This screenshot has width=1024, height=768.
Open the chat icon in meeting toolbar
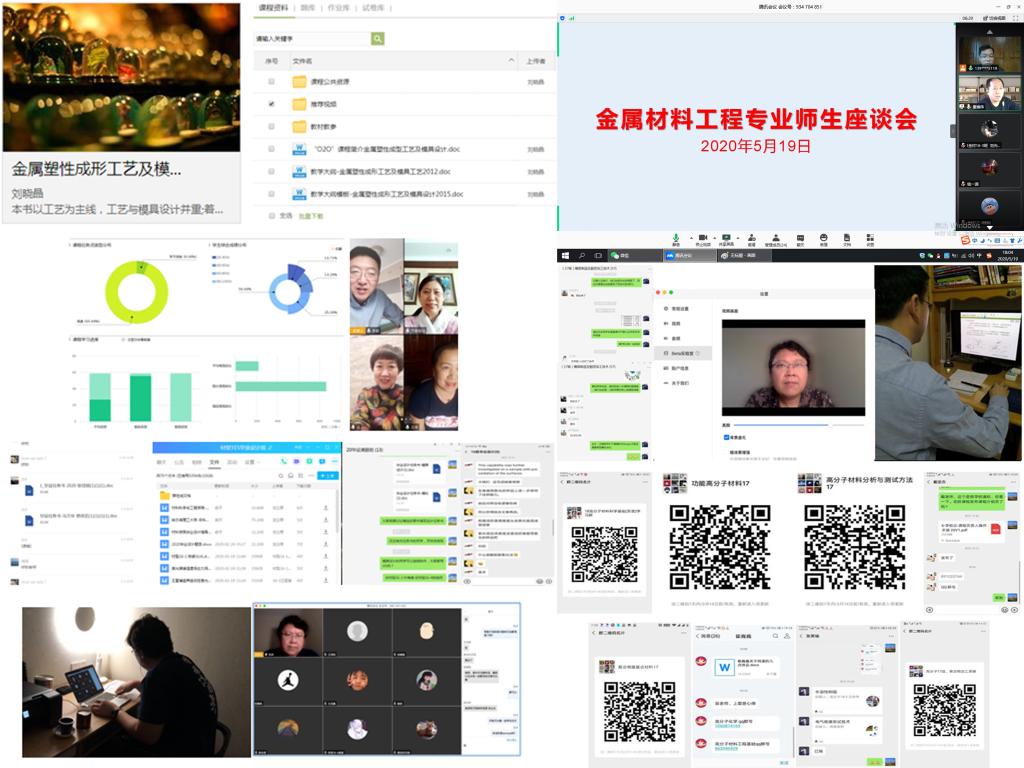click(800, 238)
